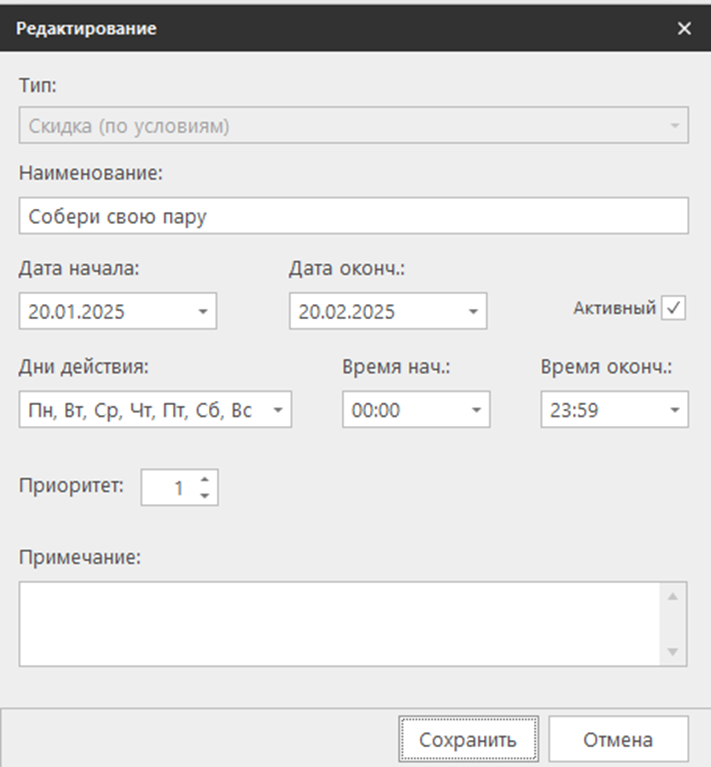
Task: Expand the Время нач. dropdown arrow
Action: click(475, 410)
